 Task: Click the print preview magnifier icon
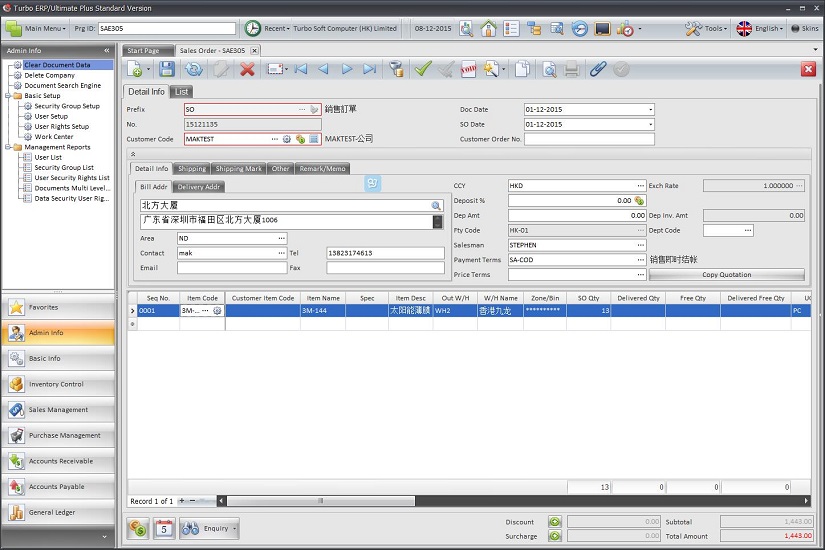[549, 69]
